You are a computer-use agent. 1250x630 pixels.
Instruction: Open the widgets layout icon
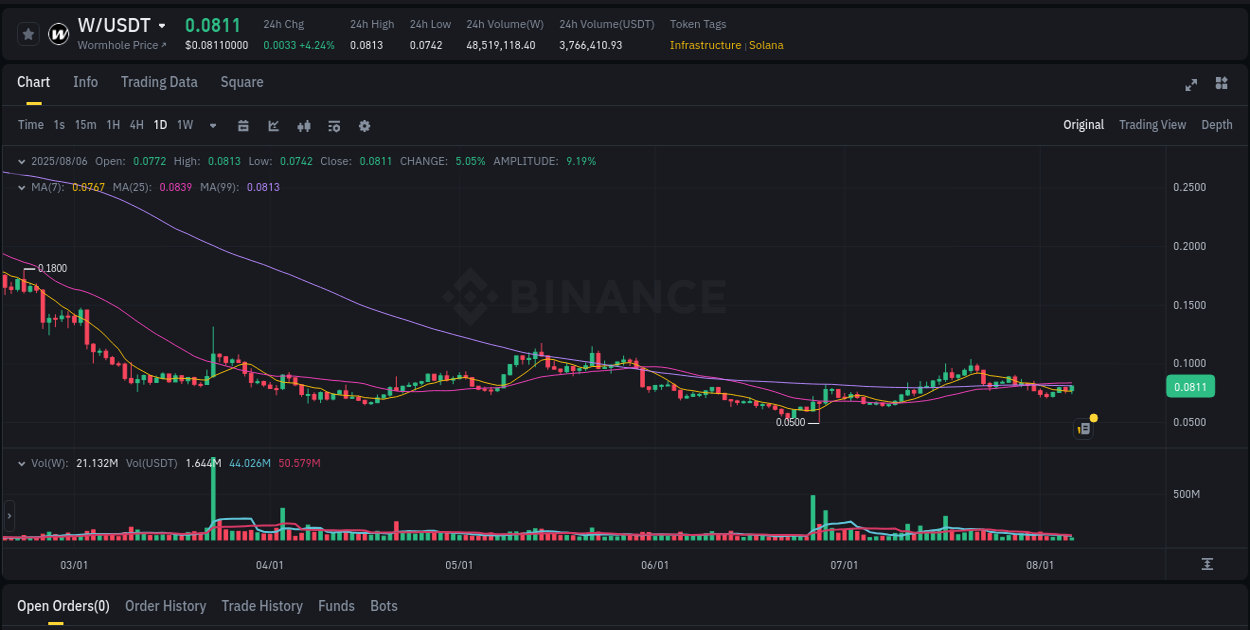pyautogui.click(x=1222, y=85)
